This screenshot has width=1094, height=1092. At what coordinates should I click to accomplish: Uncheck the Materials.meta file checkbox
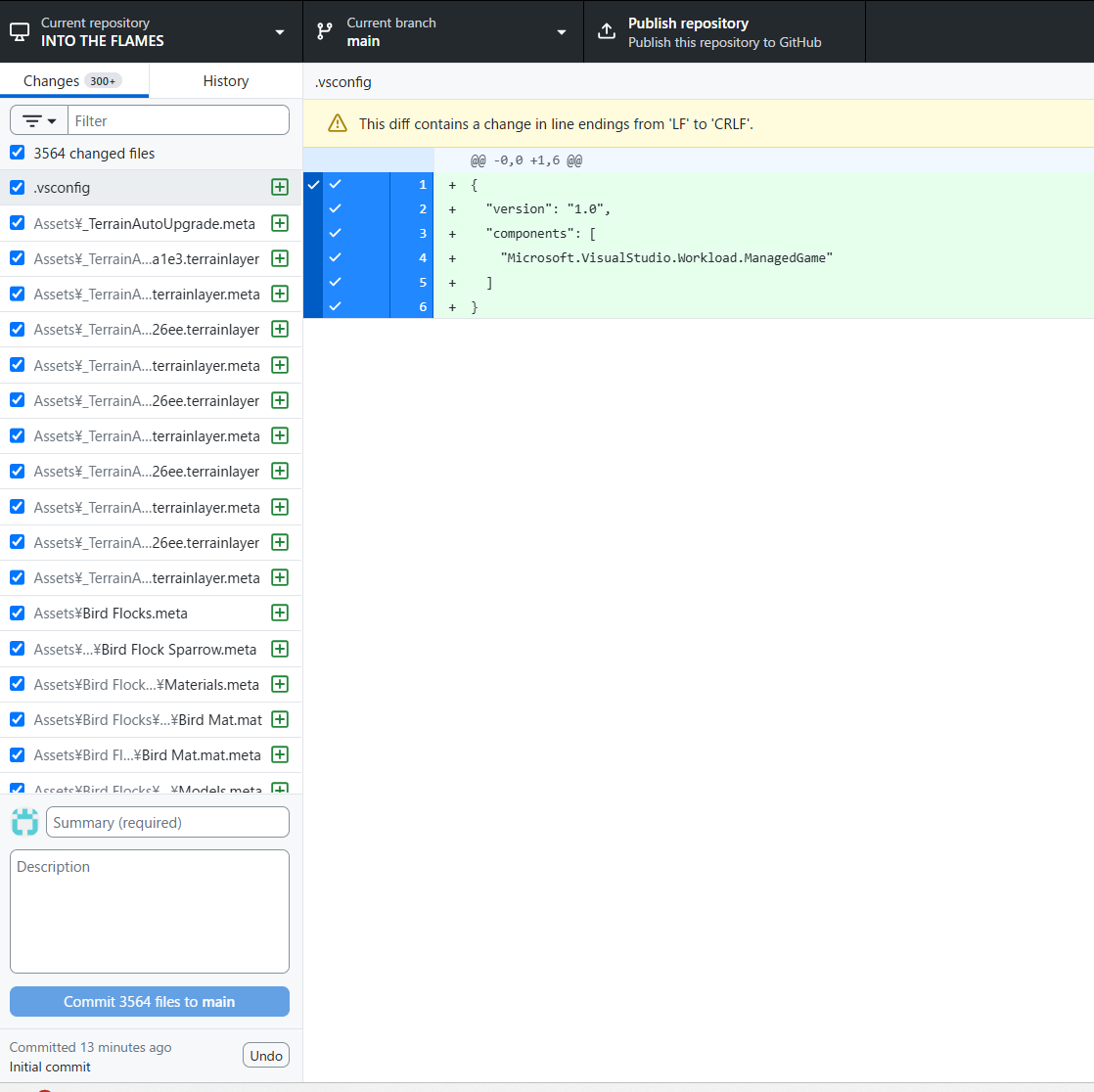(18, 684)
